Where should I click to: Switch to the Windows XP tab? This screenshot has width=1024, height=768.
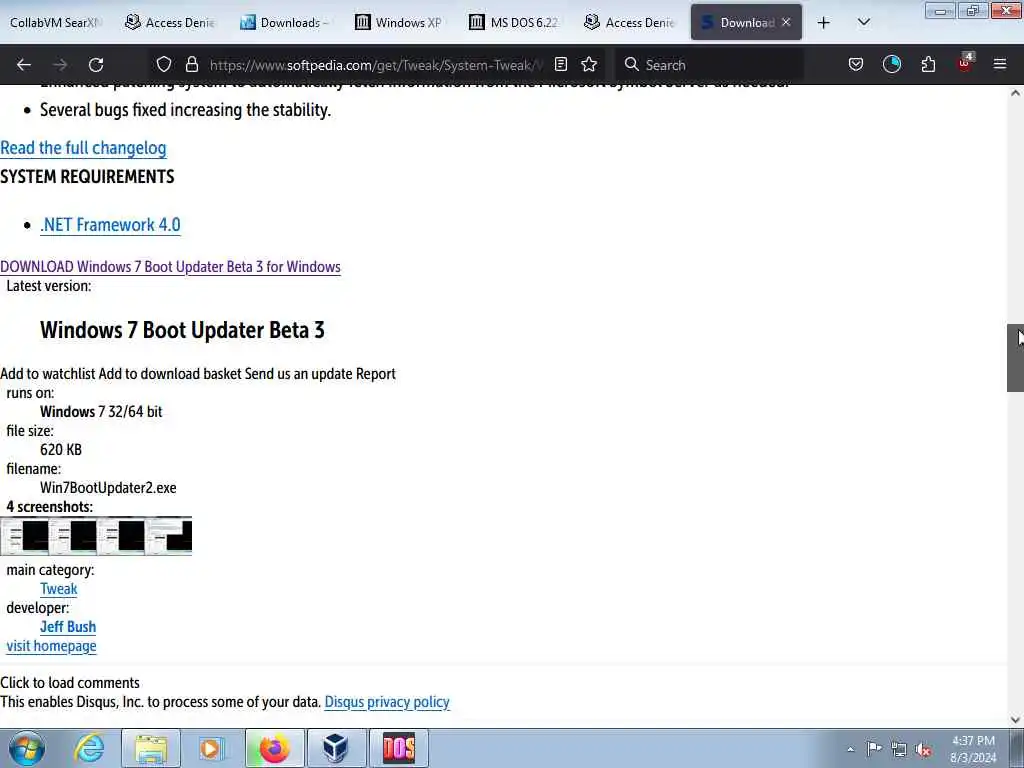pyautogui.click(x=401, y=23)
